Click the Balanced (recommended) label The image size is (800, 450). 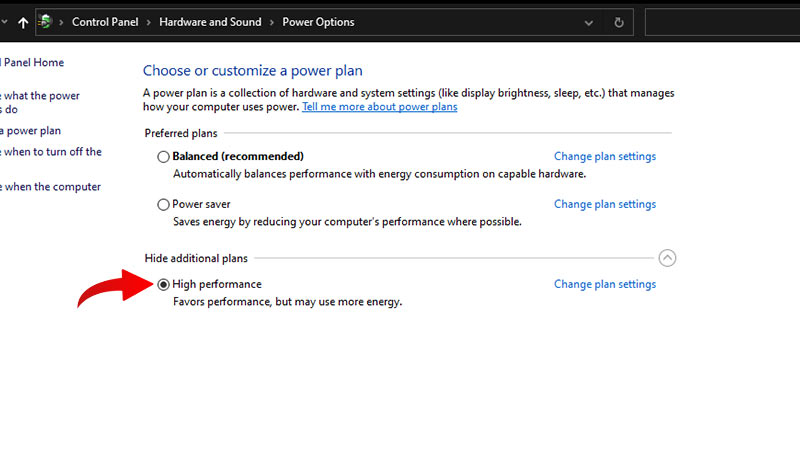click(238, 156)
